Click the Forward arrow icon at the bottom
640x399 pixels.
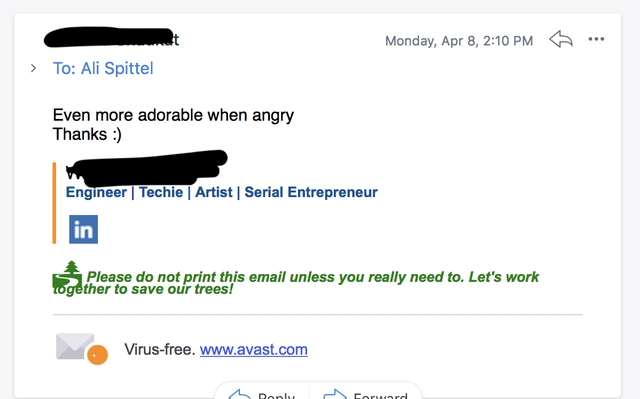tap(335, 394)
